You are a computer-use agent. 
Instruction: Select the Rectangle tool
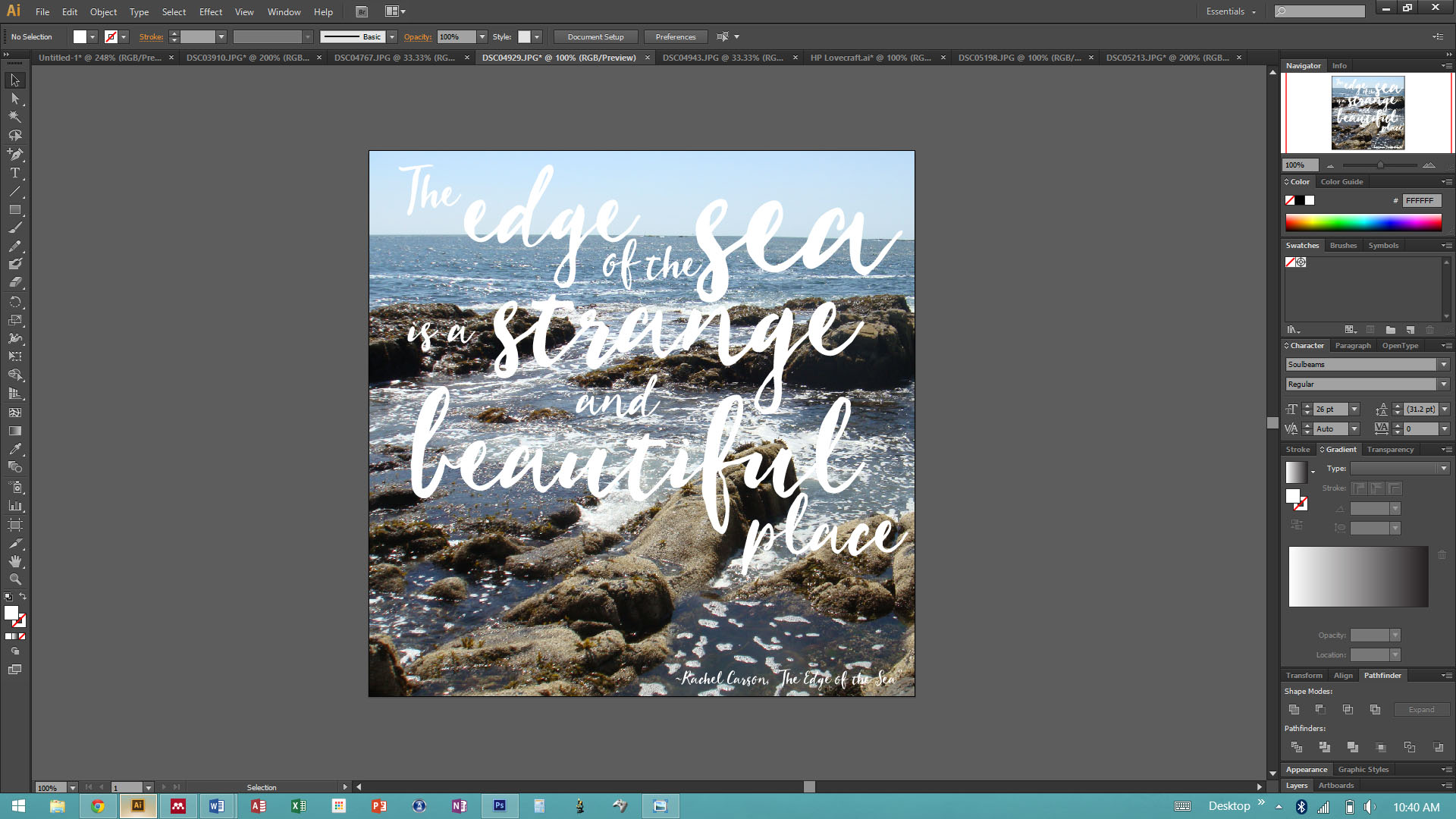click(15, 209)
